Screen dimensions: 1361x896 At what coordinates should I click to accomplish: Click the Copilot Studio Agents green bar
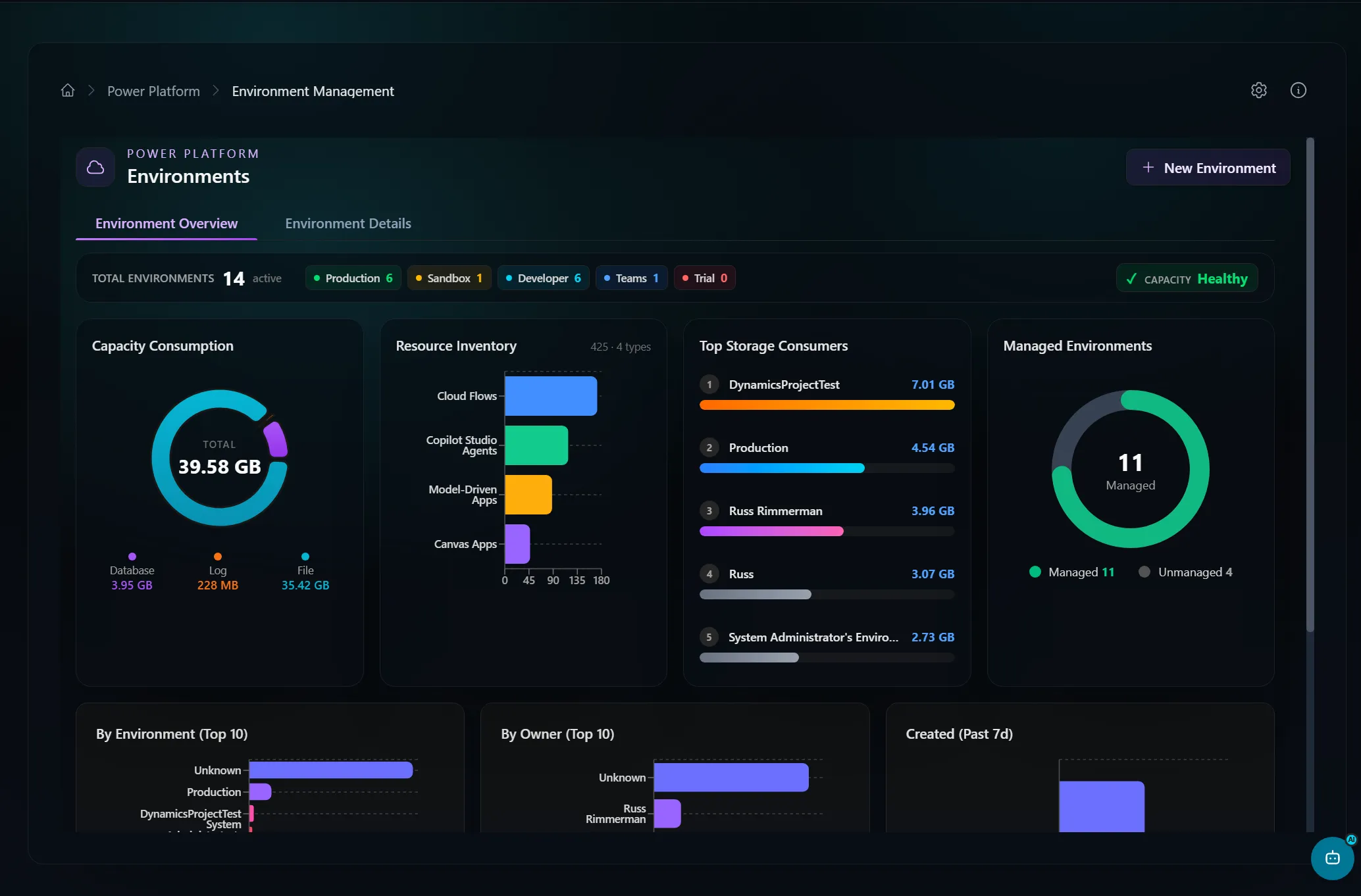click(536, 445)
